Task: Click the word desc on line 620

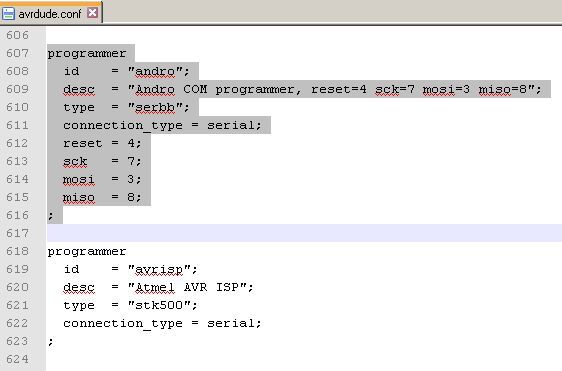Action: point(79,287)
